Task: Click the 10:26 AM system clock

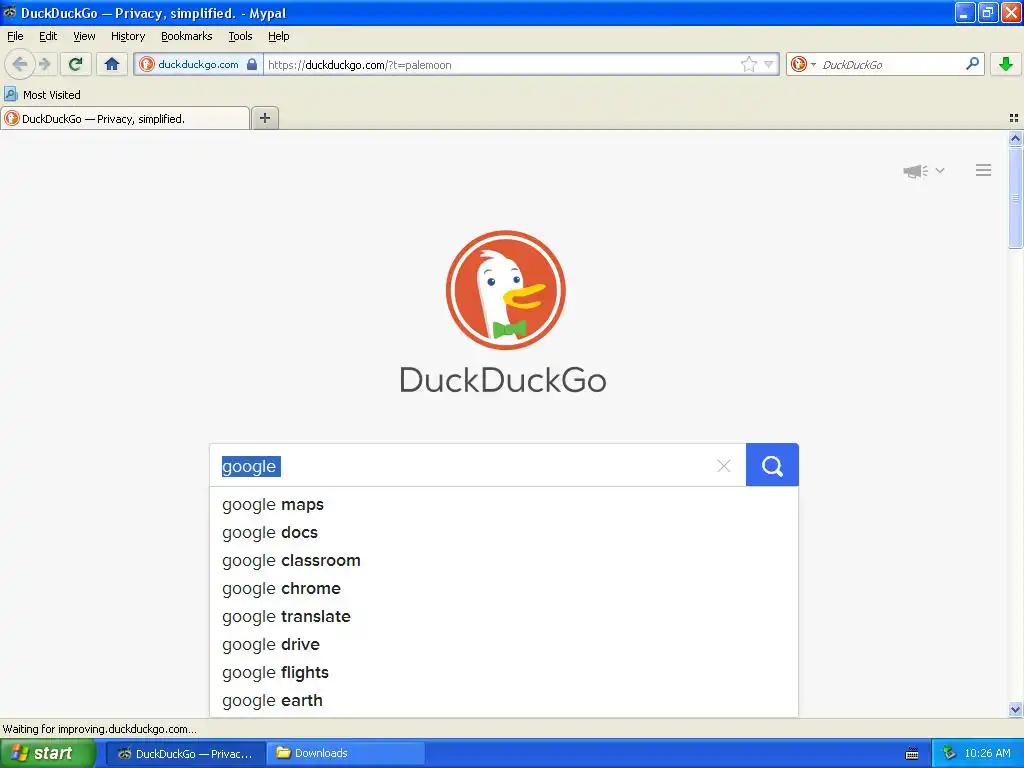Action: coord(987,753)
